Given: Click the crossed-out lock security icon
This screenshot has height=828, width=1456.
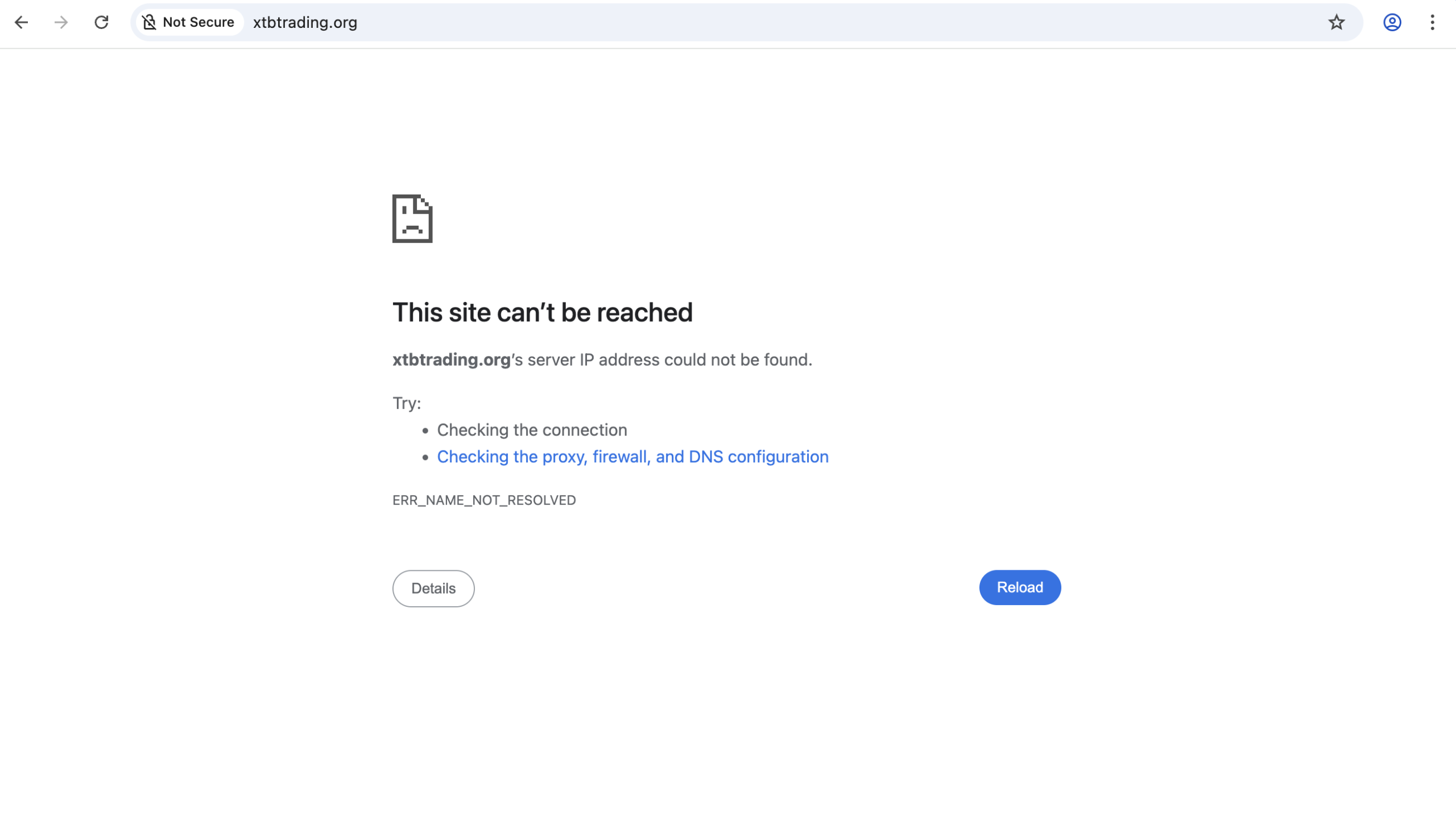Looking at the screenshot, I should (149, 22).
